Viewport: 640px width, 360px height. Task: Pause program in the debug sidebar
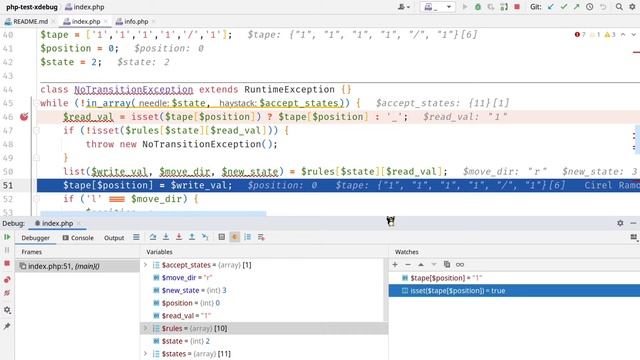7,250
